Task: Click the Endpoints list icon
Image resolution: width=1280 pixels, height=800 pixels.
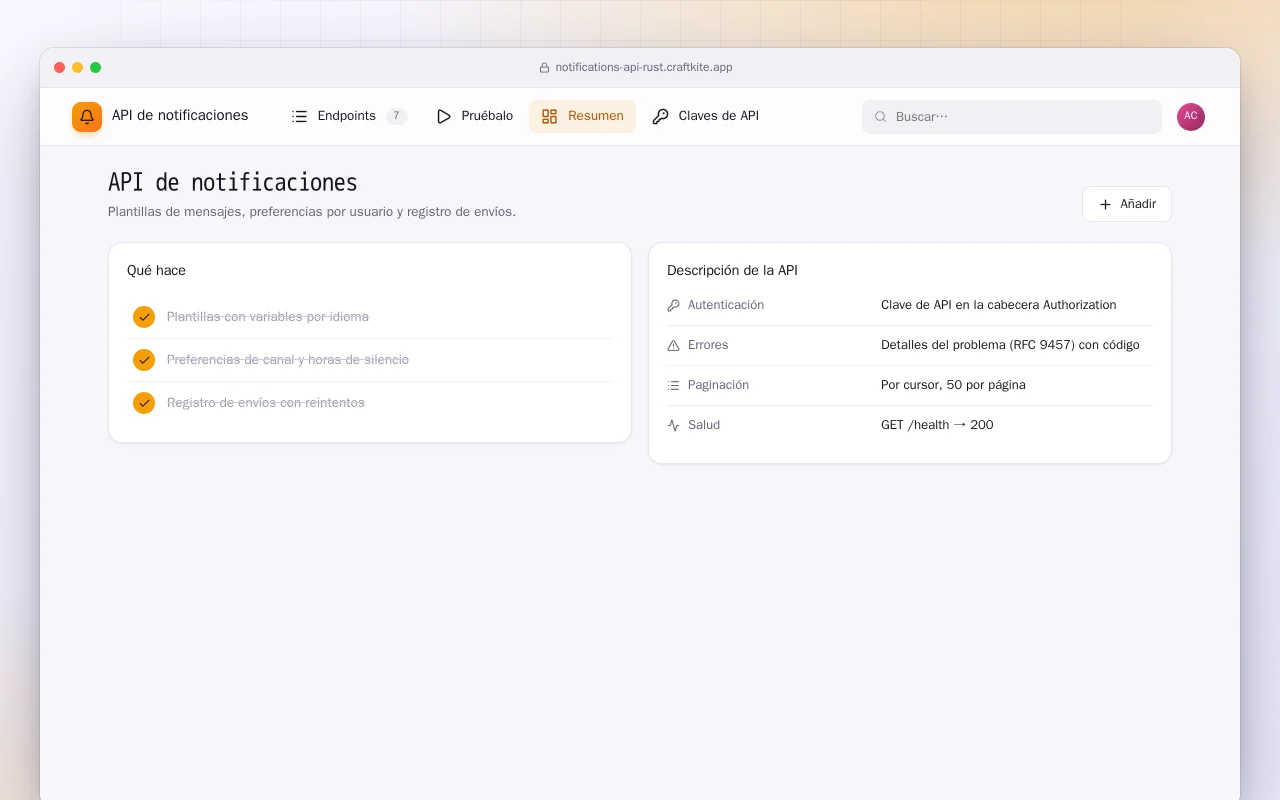Action: point(299,116)
